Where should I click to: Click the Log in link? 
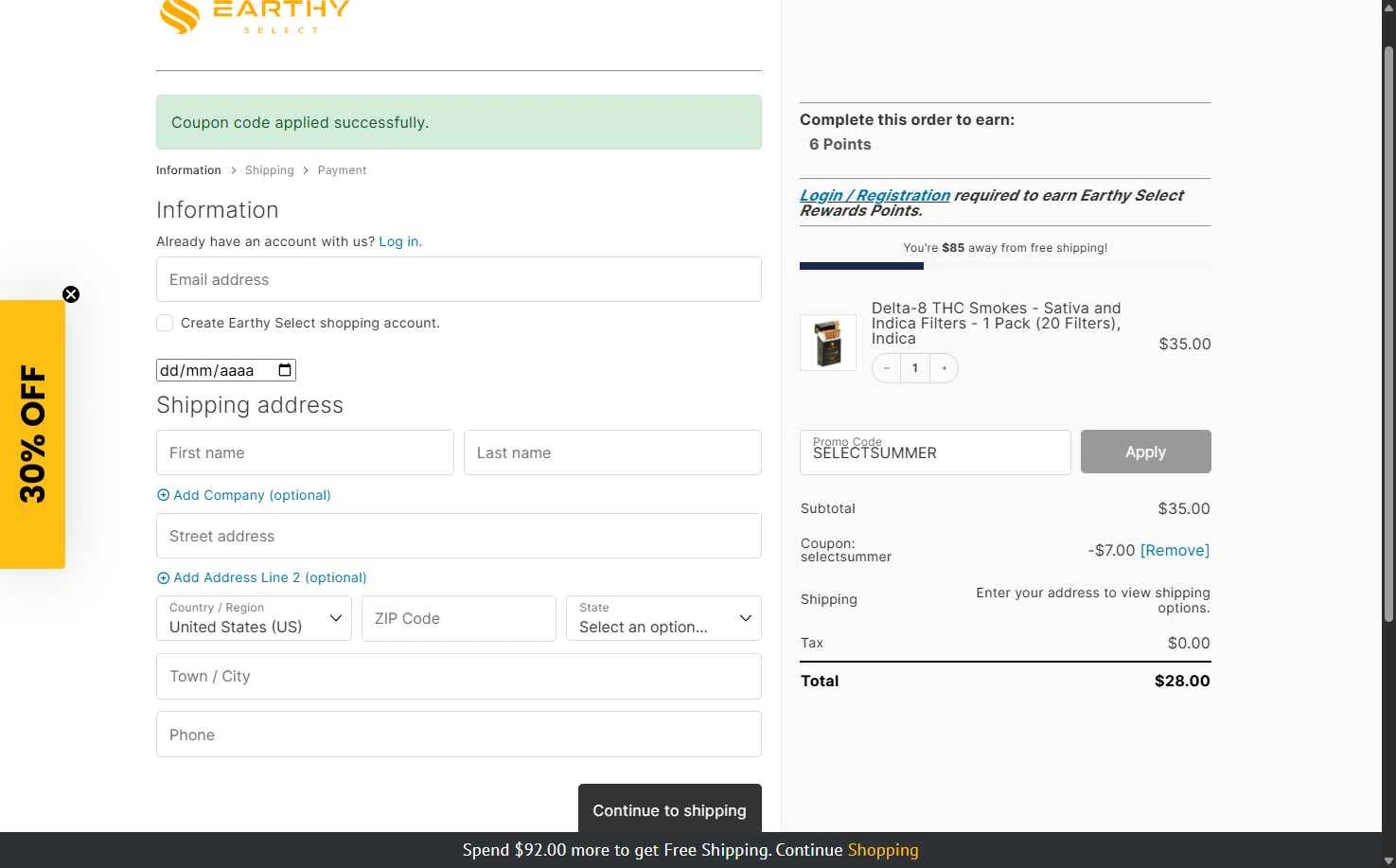(400, 241)
